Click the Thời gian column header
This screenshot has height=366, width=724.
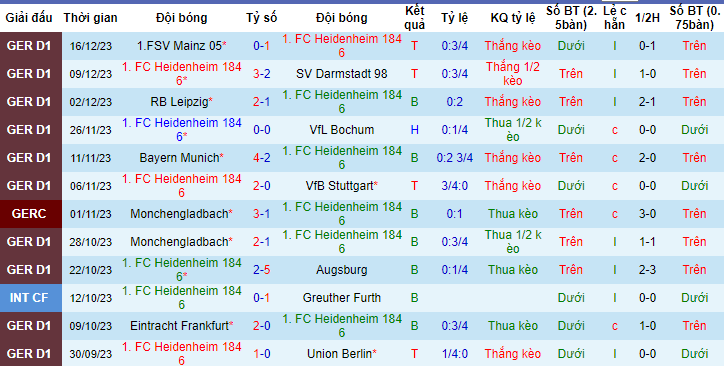90,18
